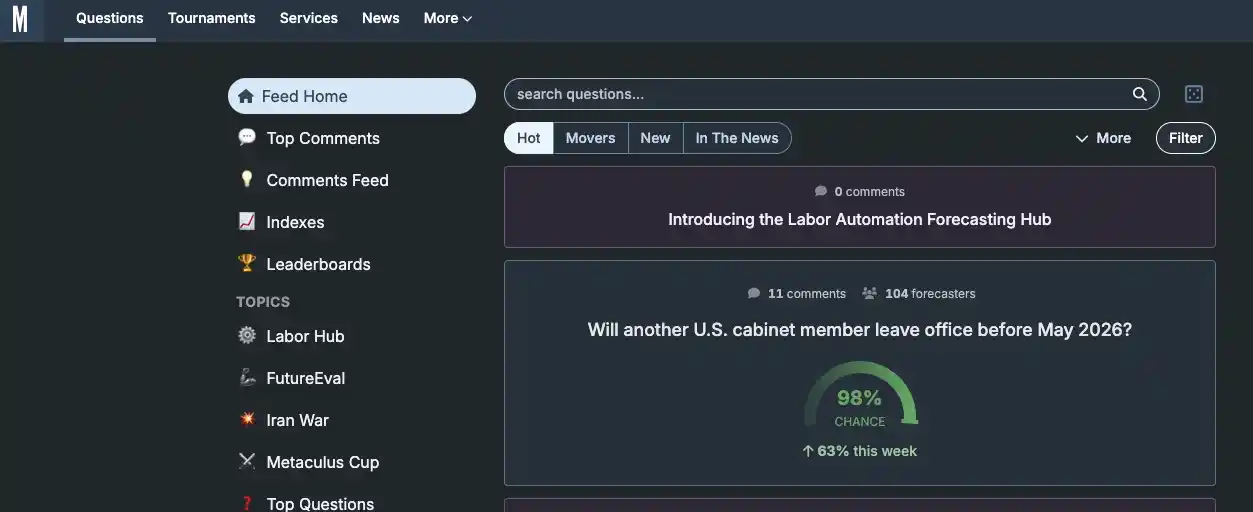
Task: Go to the Tournaments tab
Action: tap(211, 18)
